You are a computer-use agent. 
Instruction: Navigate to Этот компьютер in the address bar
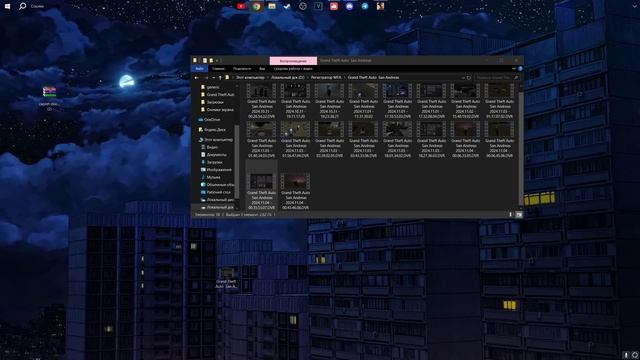250,78
